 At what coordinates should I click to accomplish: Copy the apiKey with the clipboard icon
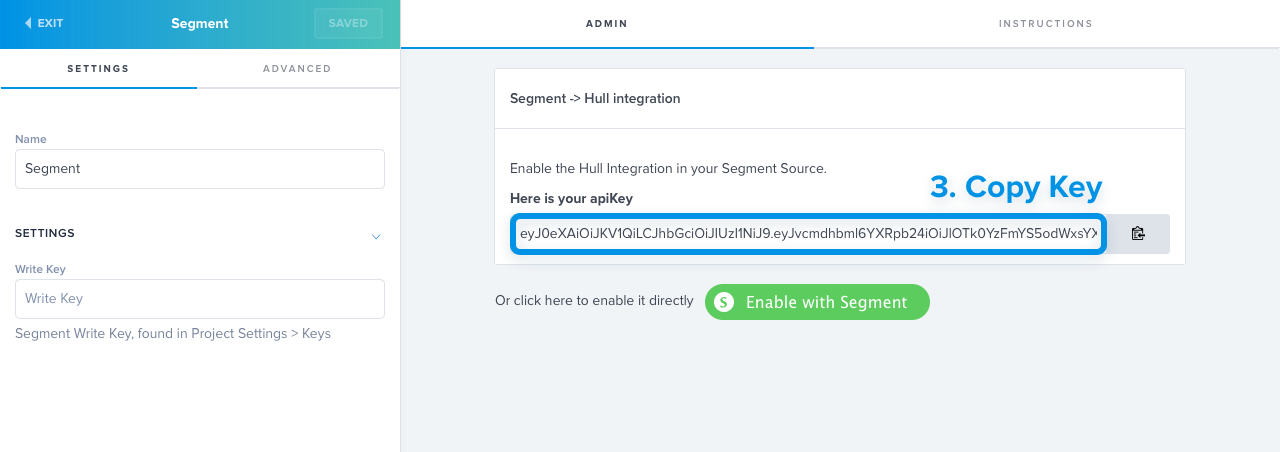(1138, 234)
